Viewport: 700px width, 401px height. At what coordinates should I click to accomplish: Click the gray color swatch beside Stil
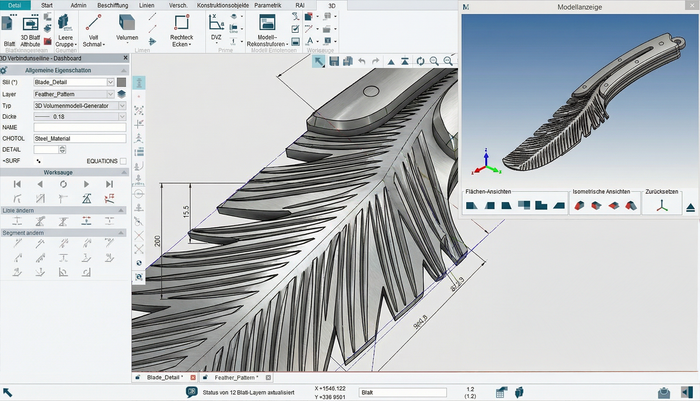(122, 82)
